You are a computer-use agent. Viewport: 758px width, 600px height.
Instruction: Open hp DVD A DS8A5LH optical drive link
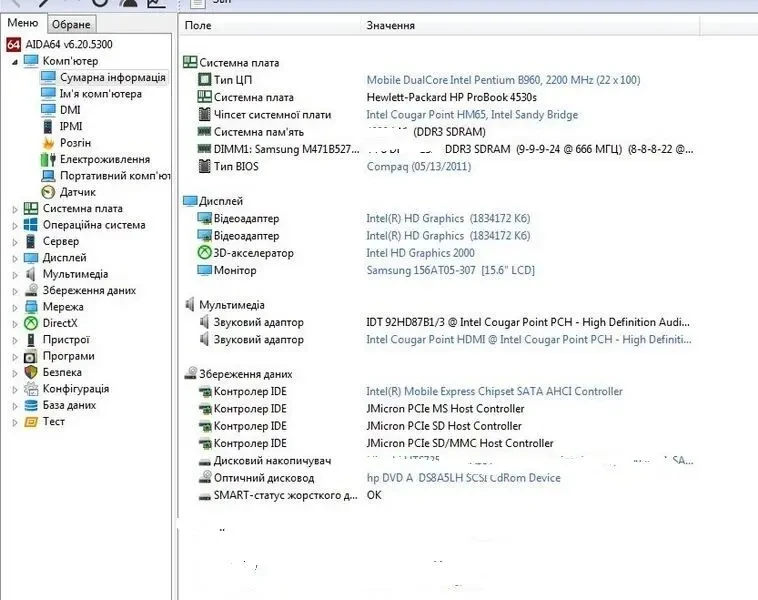point(464,478)
